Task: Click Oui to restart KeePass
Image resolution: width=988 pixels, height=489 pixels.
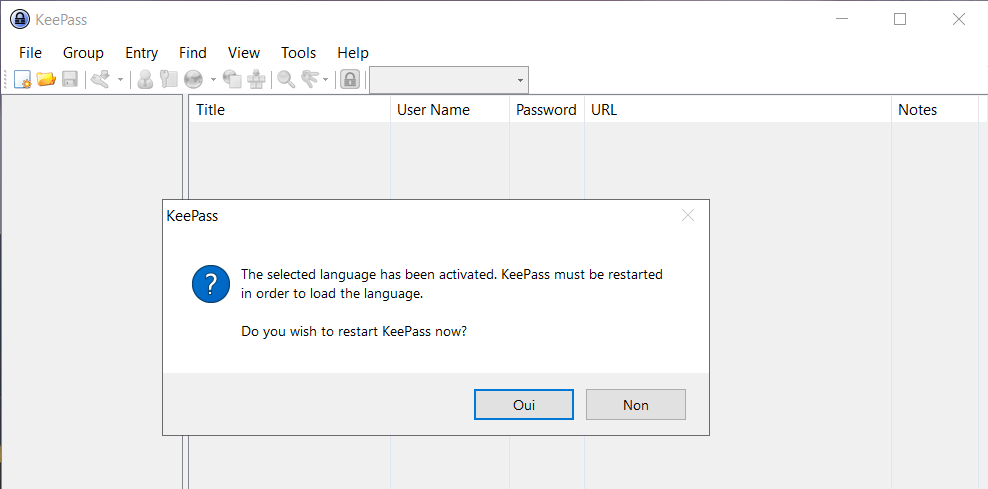Action: [x=524, y=405]
